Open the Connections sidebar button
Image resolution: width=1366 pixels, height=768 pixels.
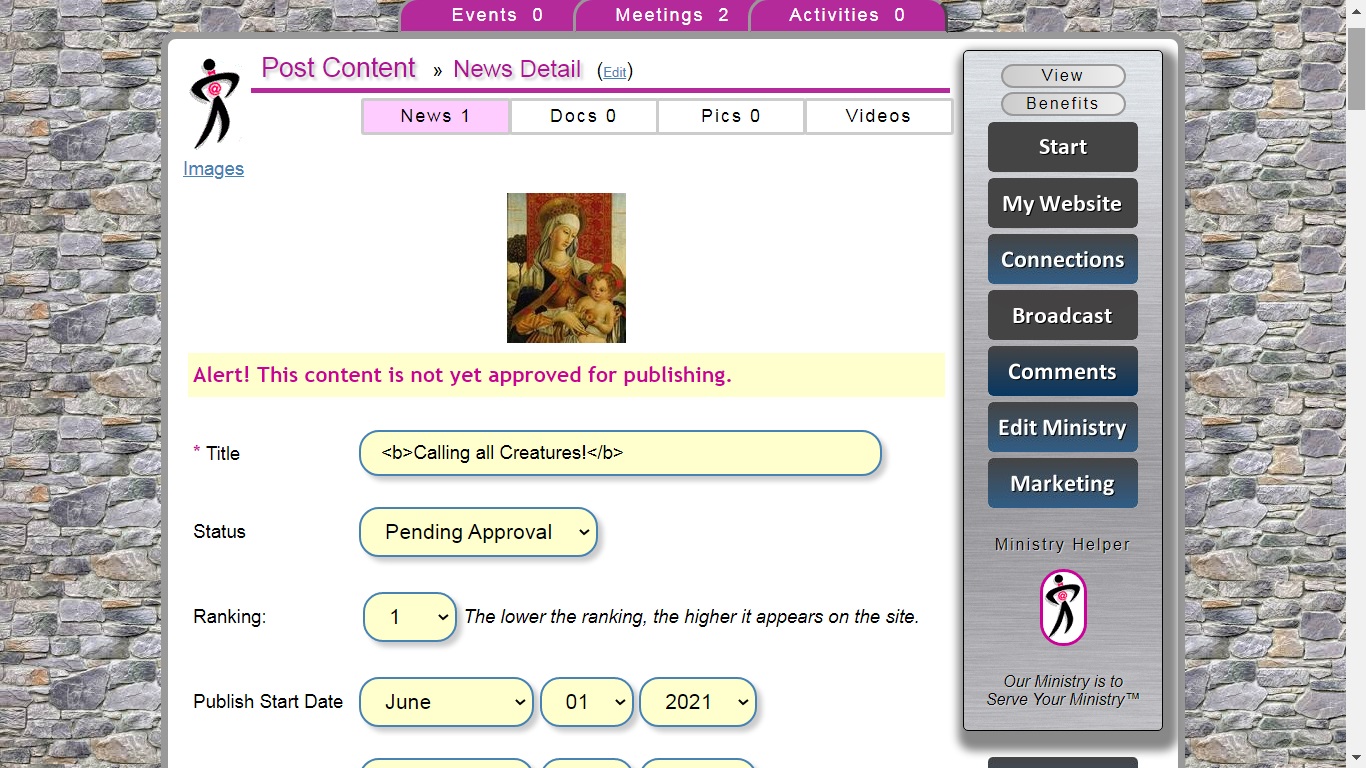[1063, 259]
